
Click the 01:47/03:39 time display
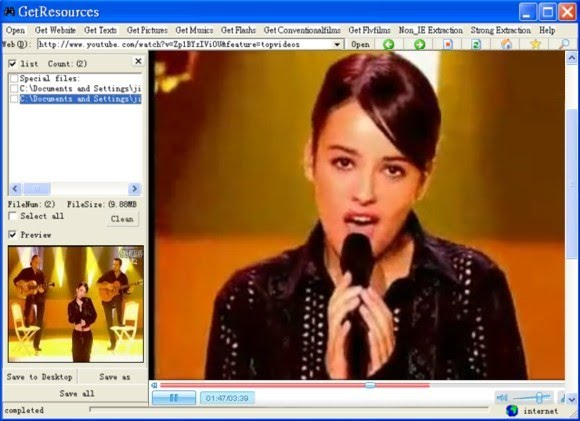click(x=227, y=398)
